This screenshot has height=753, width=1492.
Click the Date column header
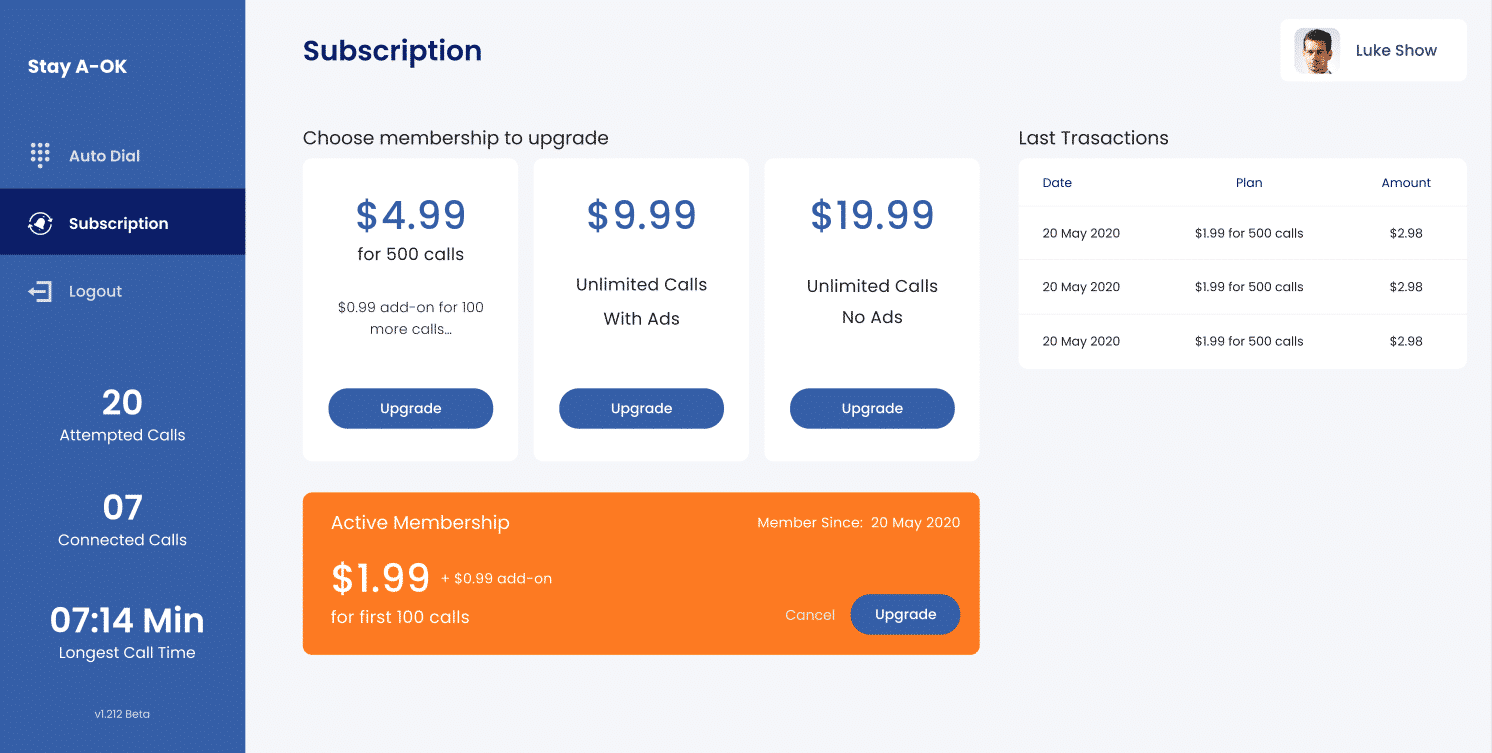(x=1057, y=183)
